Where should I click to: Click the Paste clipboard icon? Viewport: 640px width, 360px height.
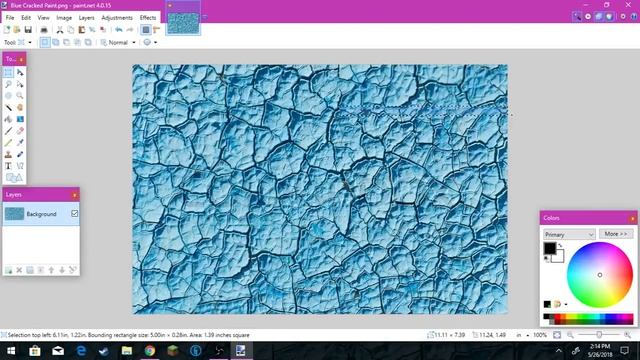coord(82,30)
